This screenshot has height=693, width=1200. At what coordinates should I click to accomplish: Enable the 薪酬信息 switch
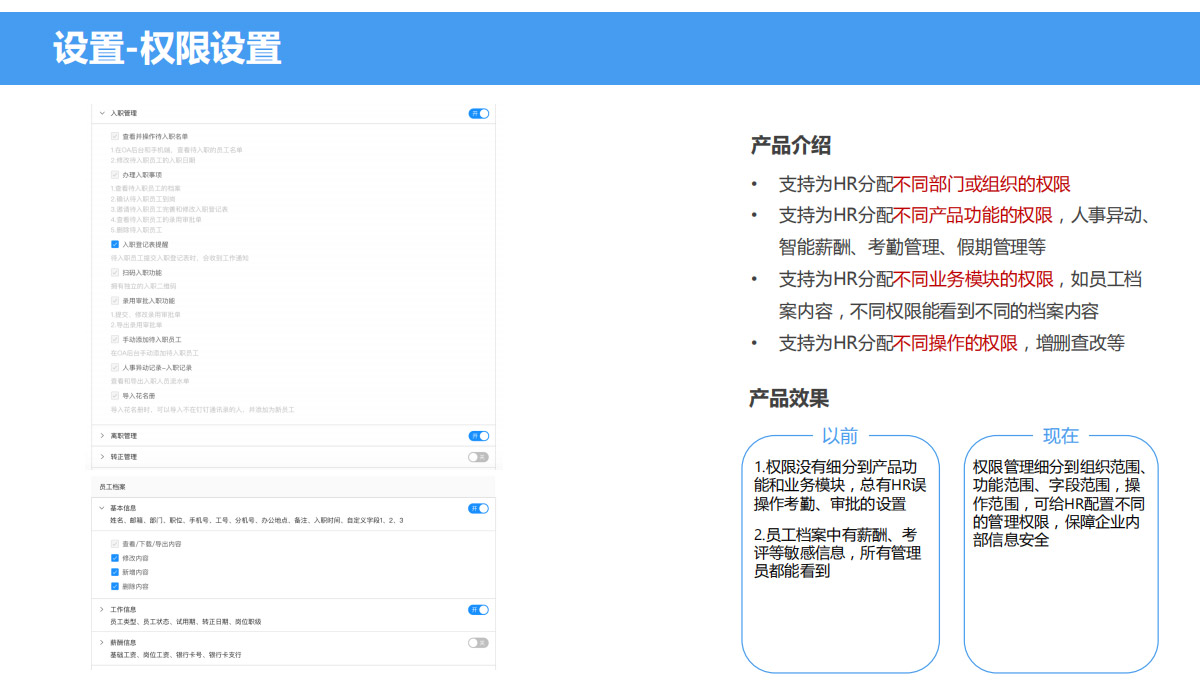[479, 643]
